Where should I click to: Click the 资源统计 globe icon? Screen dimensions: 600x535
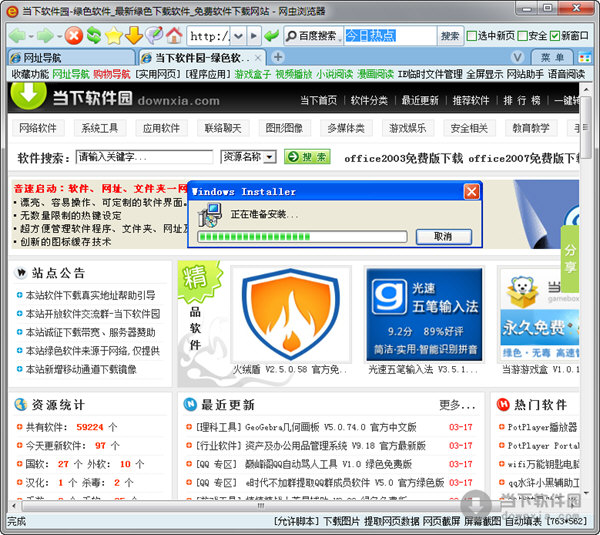(20, 405)
